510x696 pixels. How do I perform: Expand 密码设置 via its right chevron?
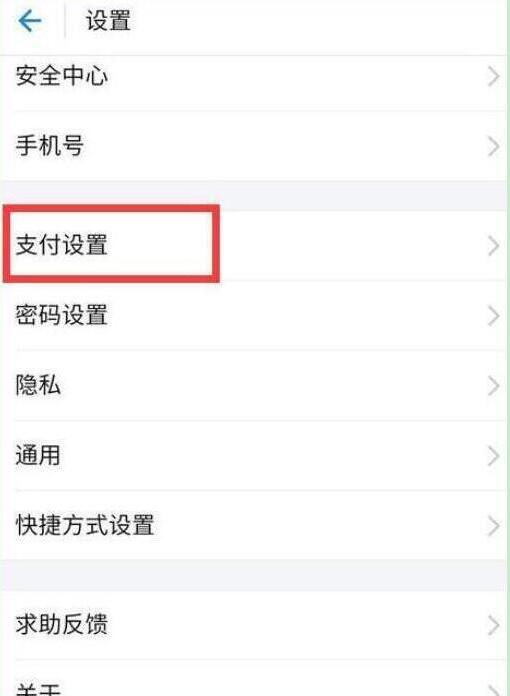pos(493,316)
